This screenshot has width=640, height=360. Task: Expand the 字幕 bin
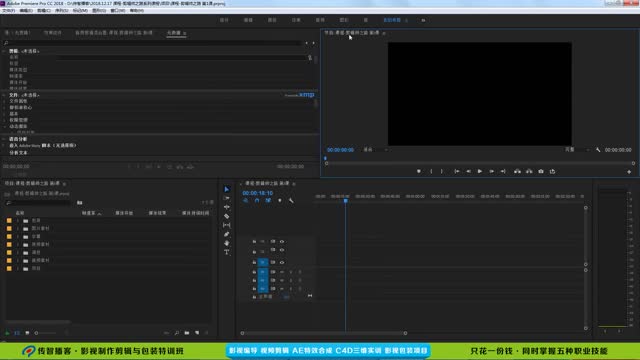pos(18,237)
